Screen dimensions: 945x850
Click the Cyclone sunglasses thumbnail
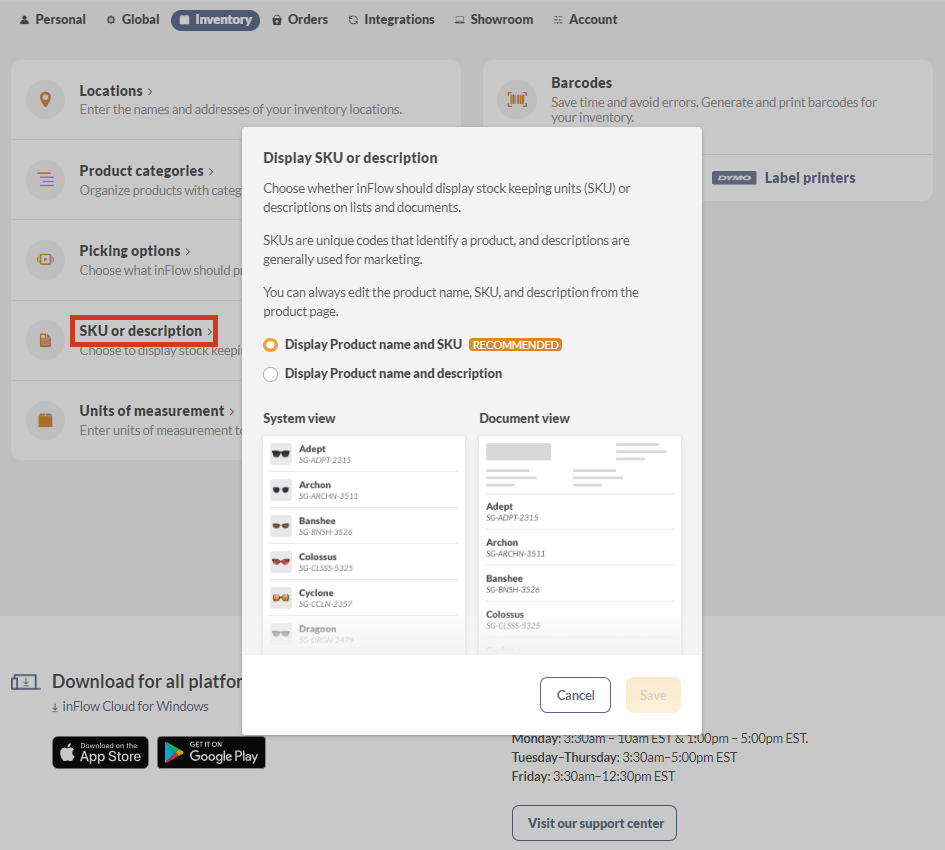pos(281,598)
